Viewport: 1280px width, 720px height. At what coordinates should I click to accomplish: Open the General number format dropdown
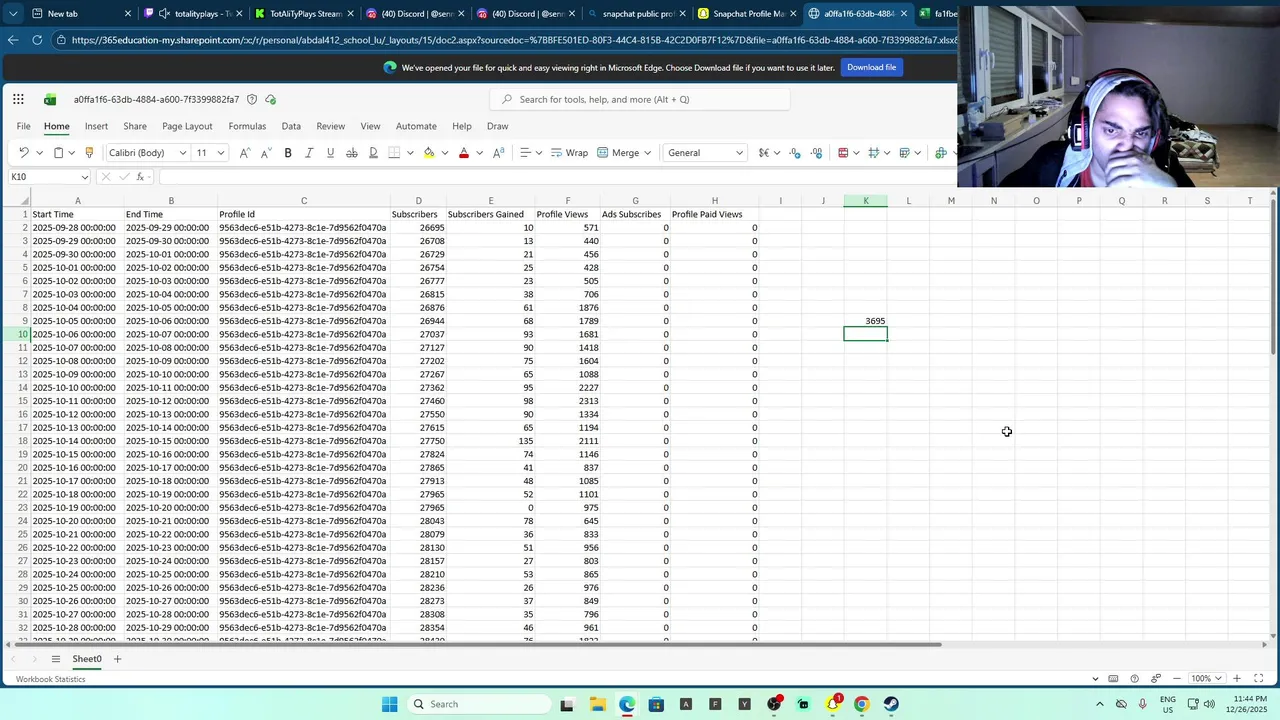705,153
